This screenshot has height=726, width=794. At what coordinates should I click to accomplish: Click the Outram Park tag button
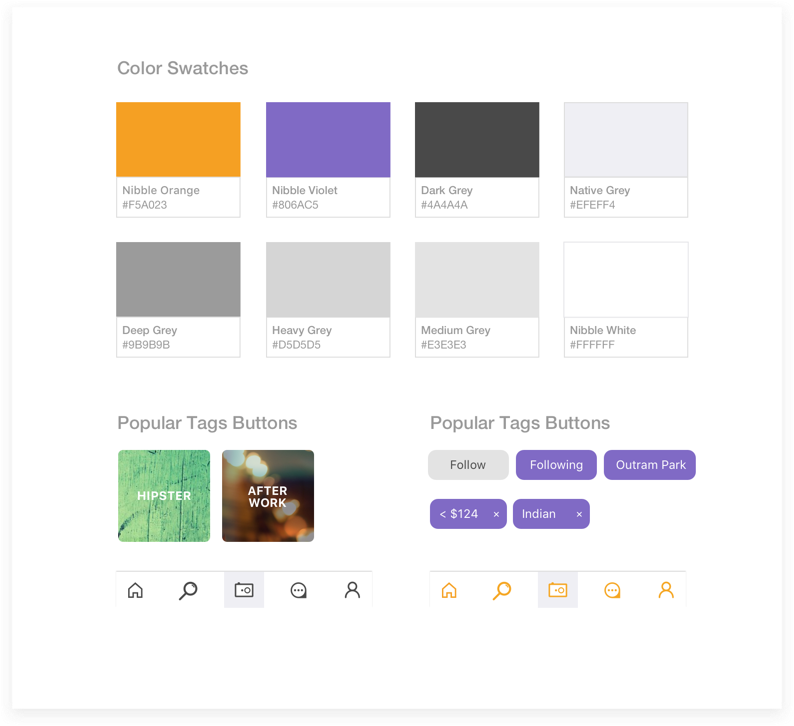[650, 465]
